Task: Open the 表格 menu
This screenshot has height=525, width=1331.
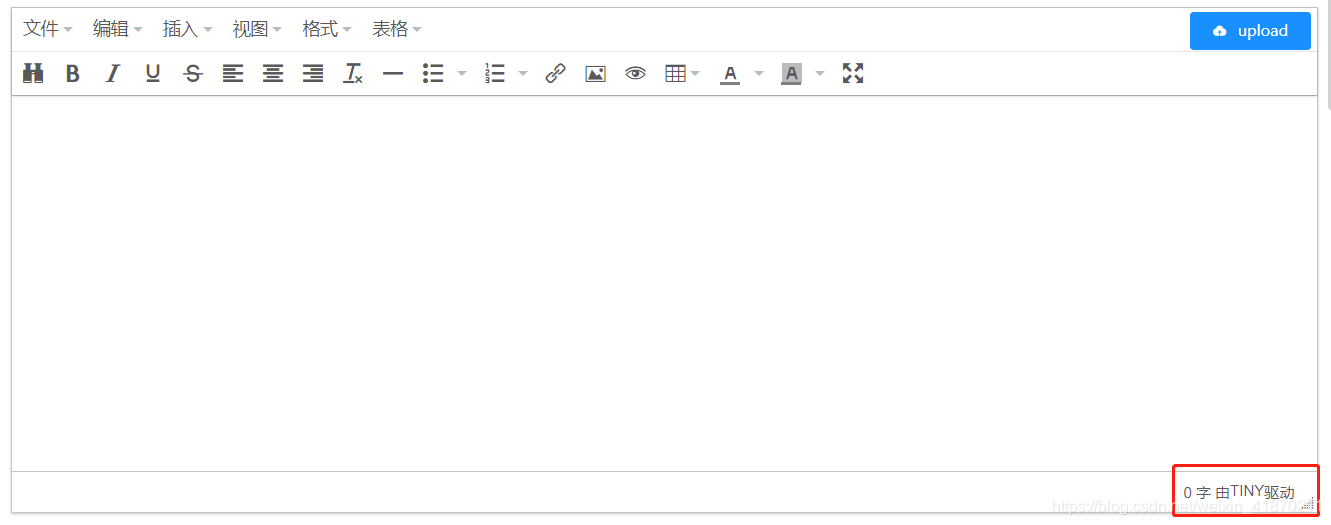Action: click(397, 29)
